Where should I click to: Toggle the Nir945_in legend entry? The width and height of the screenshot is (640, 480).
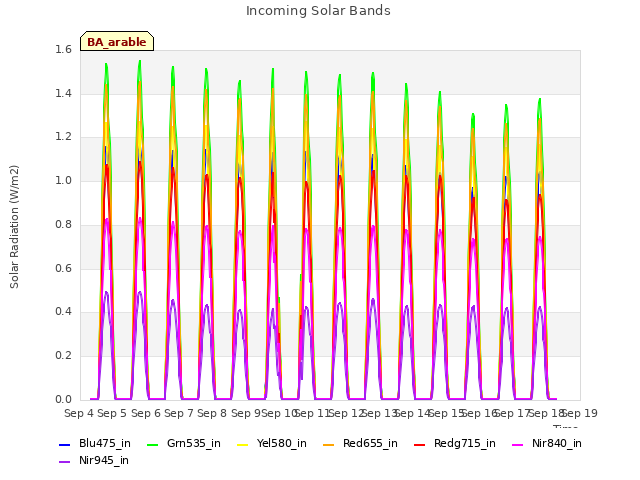tap(94, 461)
